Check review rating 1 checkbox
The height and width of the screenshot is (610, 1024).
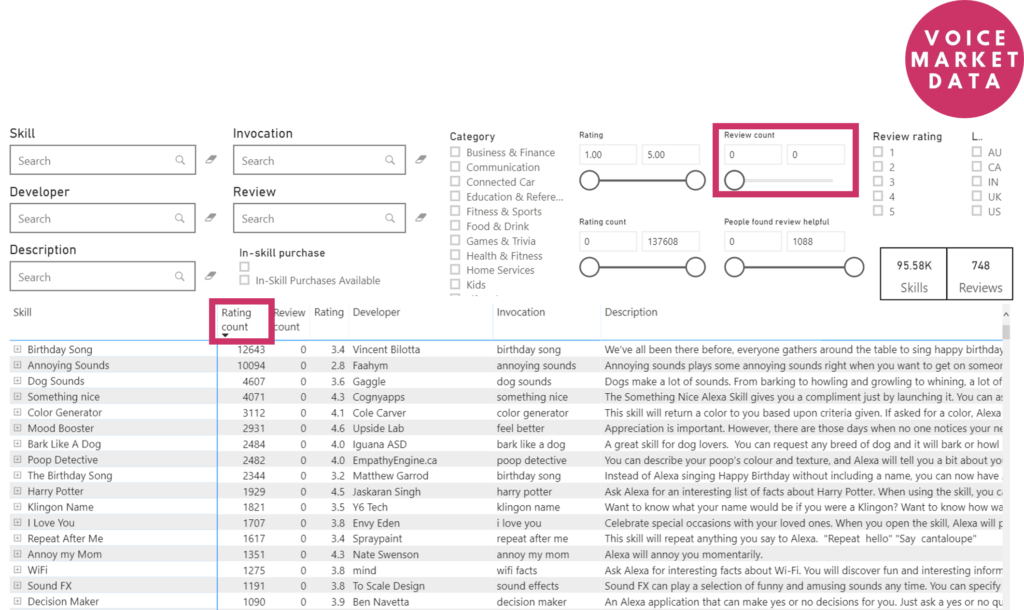[x=878, y=152]
